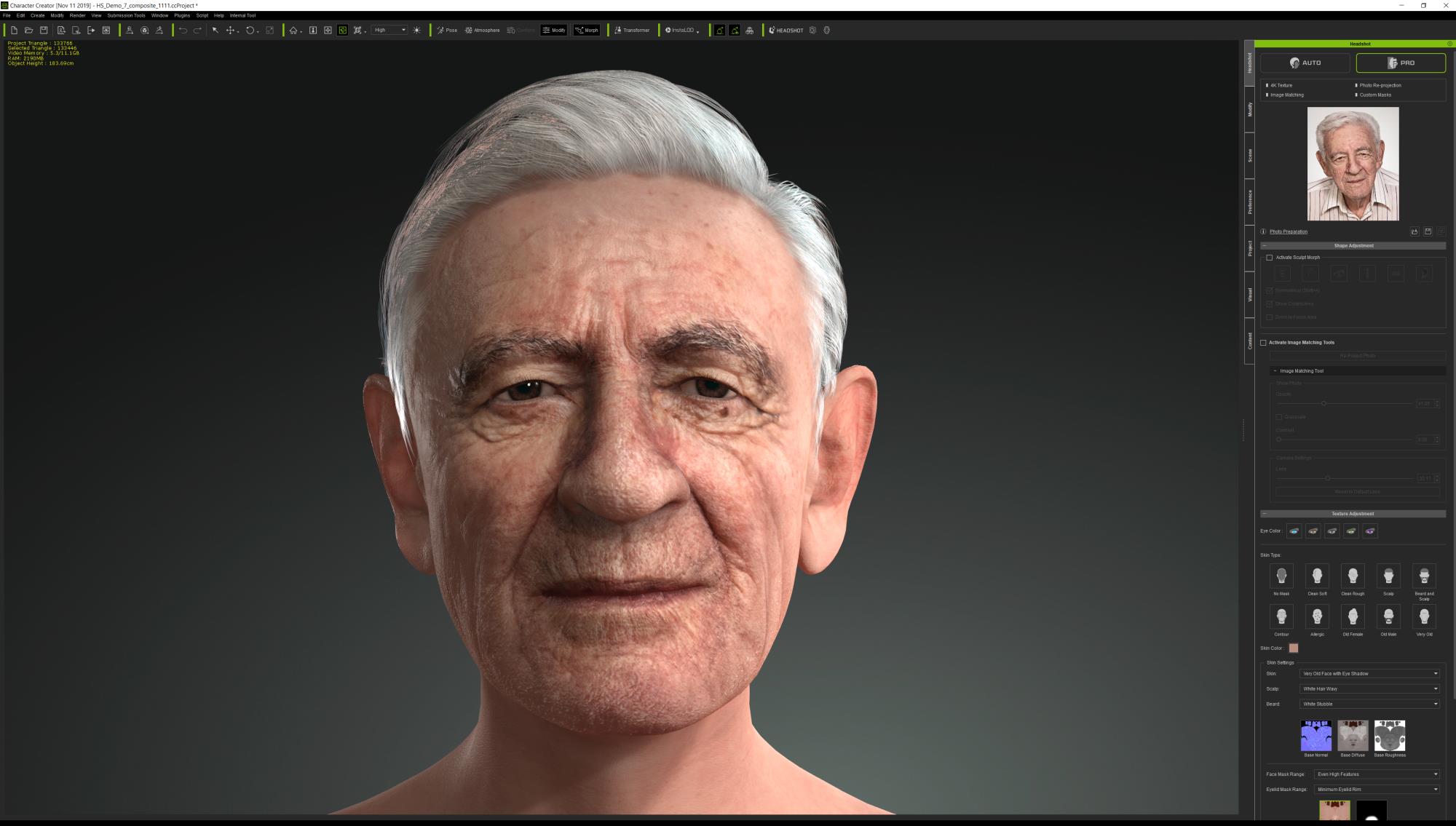Screen dimensions: 1456x826
Task: Open the Beard dropdown White Stubble
Action: [x=1369, y=704]
